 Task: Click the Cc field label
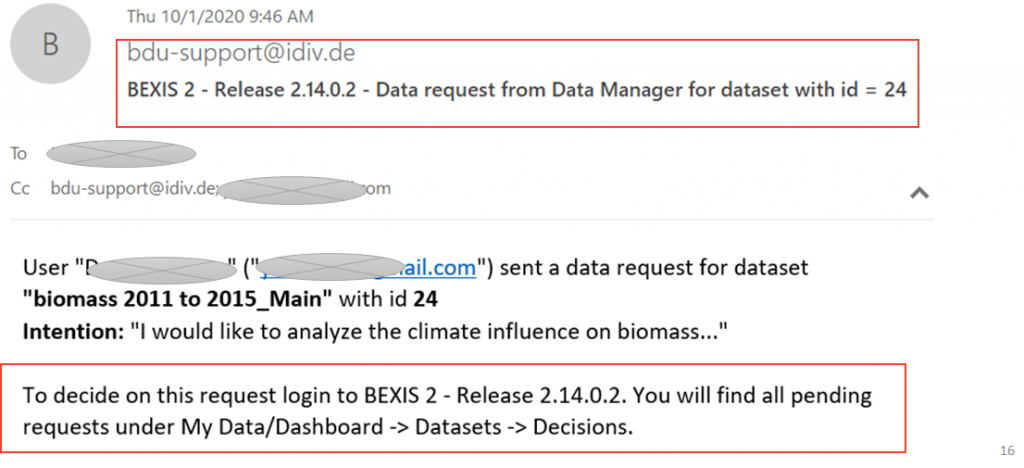(20, 189)
